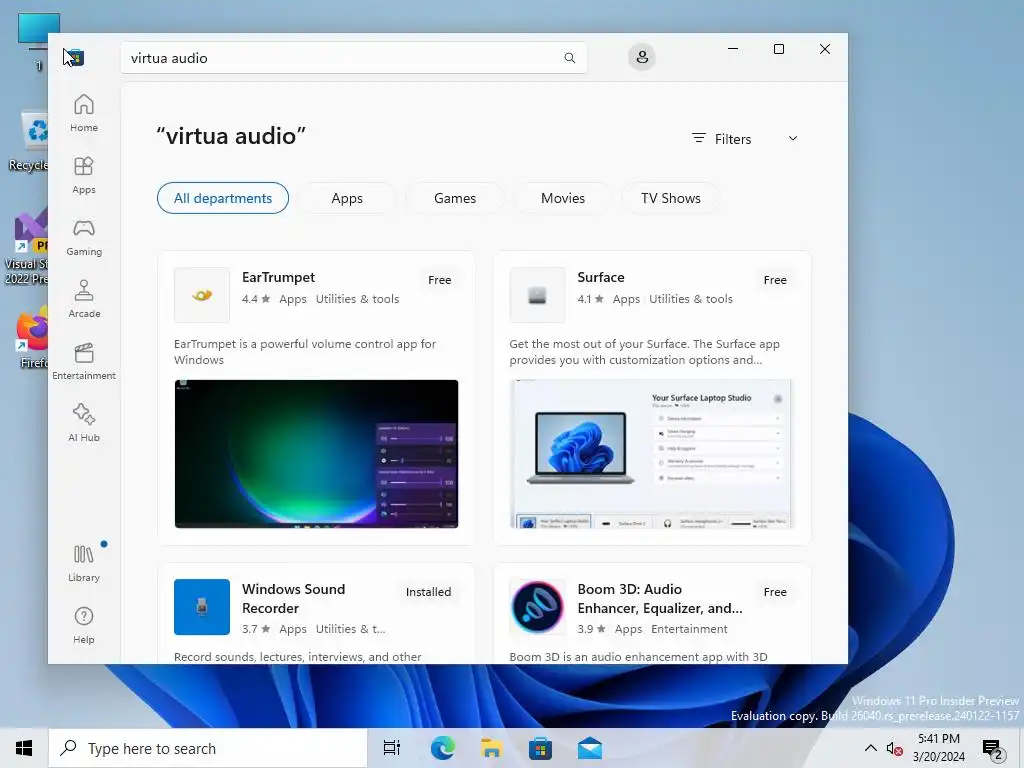Open the user account profile icon
Screen dimensions: 1024x768
(x=642, y=57)
